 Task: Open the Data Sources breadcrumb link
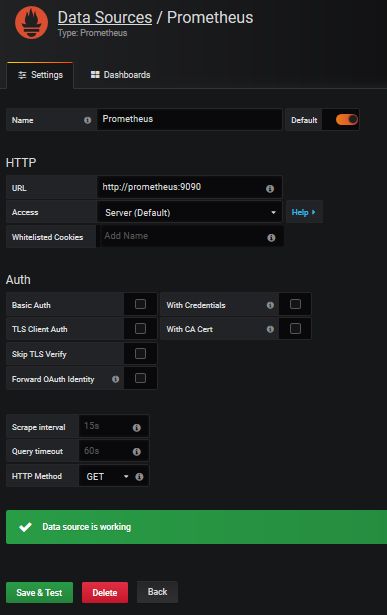105,17
